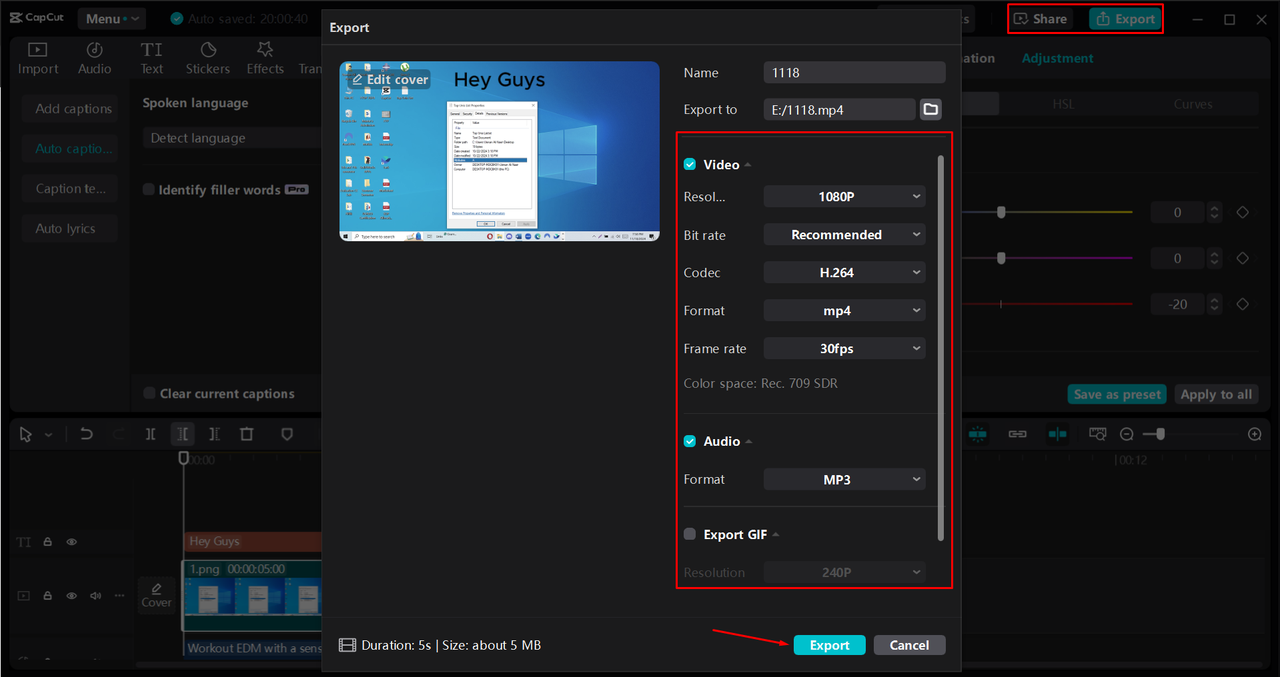Uncheck the Video export checkbox
This screenshot has width=1280, height=677.
click(x=690, y=164)
